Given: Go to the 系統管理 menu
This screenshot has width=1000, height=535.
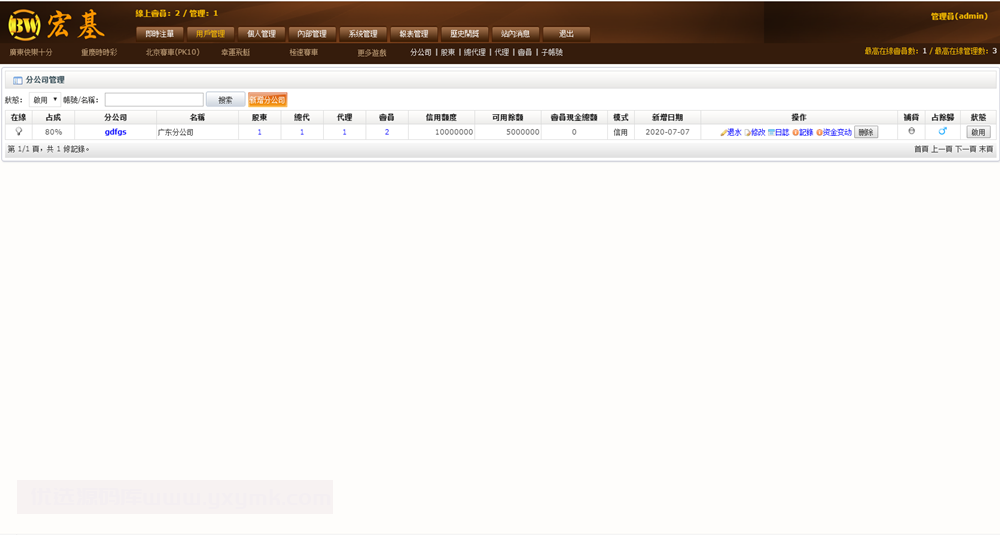Looking at the screenshot, I should (362, 34).
